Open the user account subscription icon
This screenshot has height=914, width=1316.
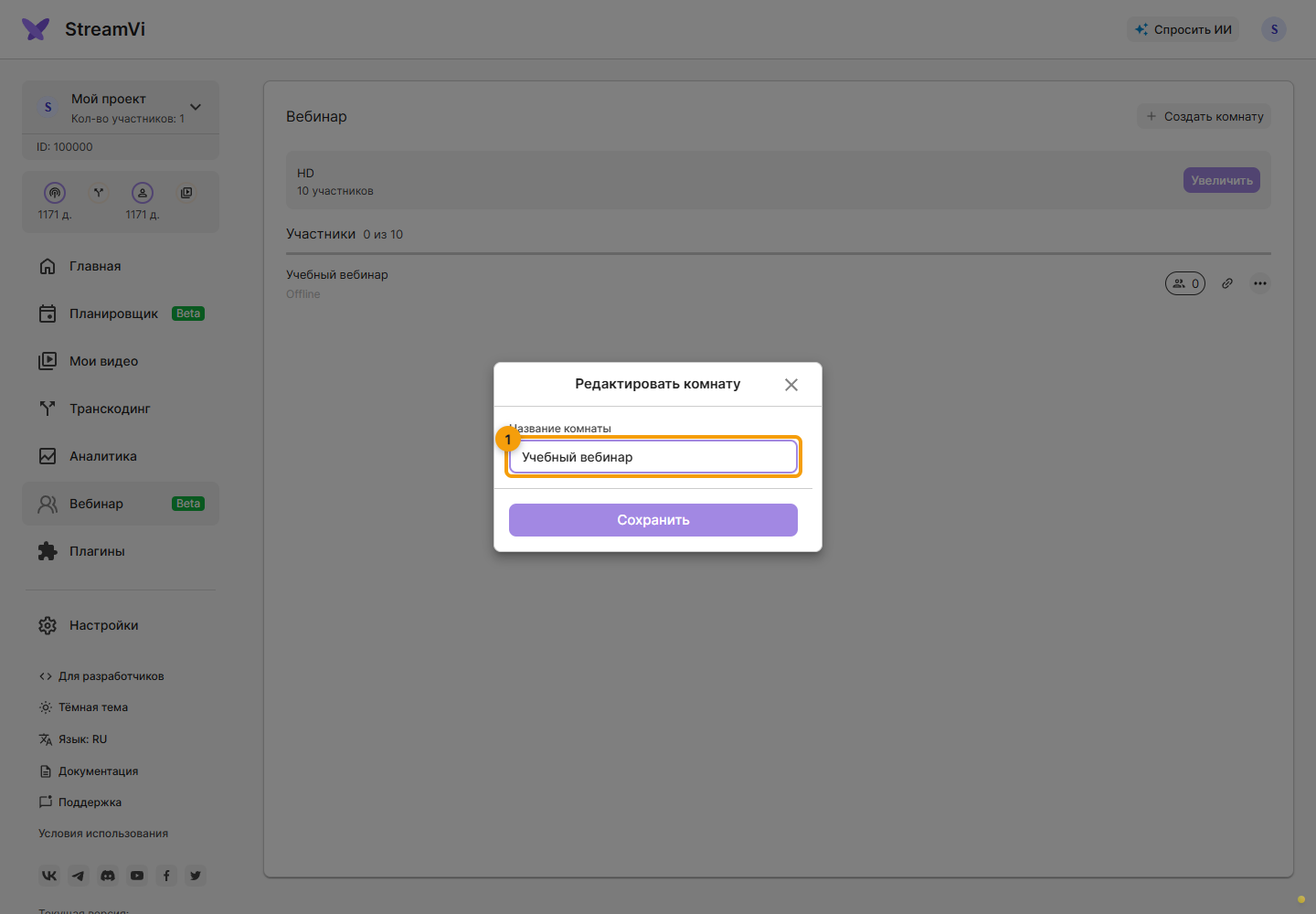[x=143, y=193]
